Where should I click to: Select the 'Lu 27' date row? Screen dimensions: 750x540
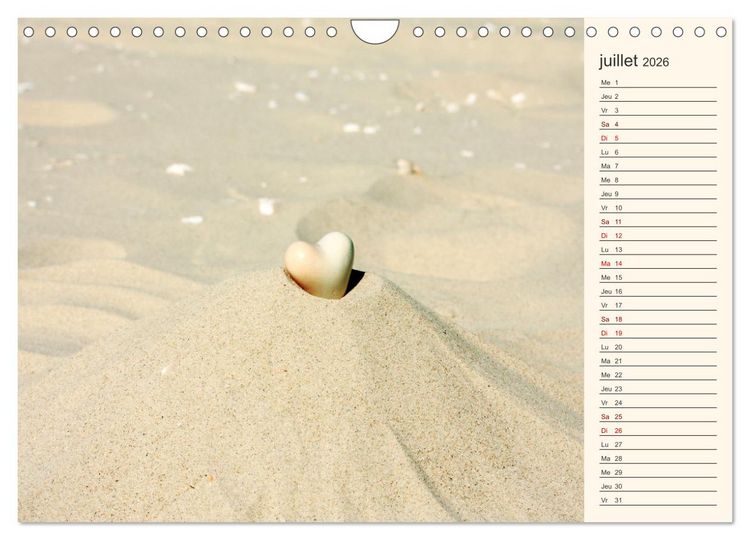coord(658,444)
